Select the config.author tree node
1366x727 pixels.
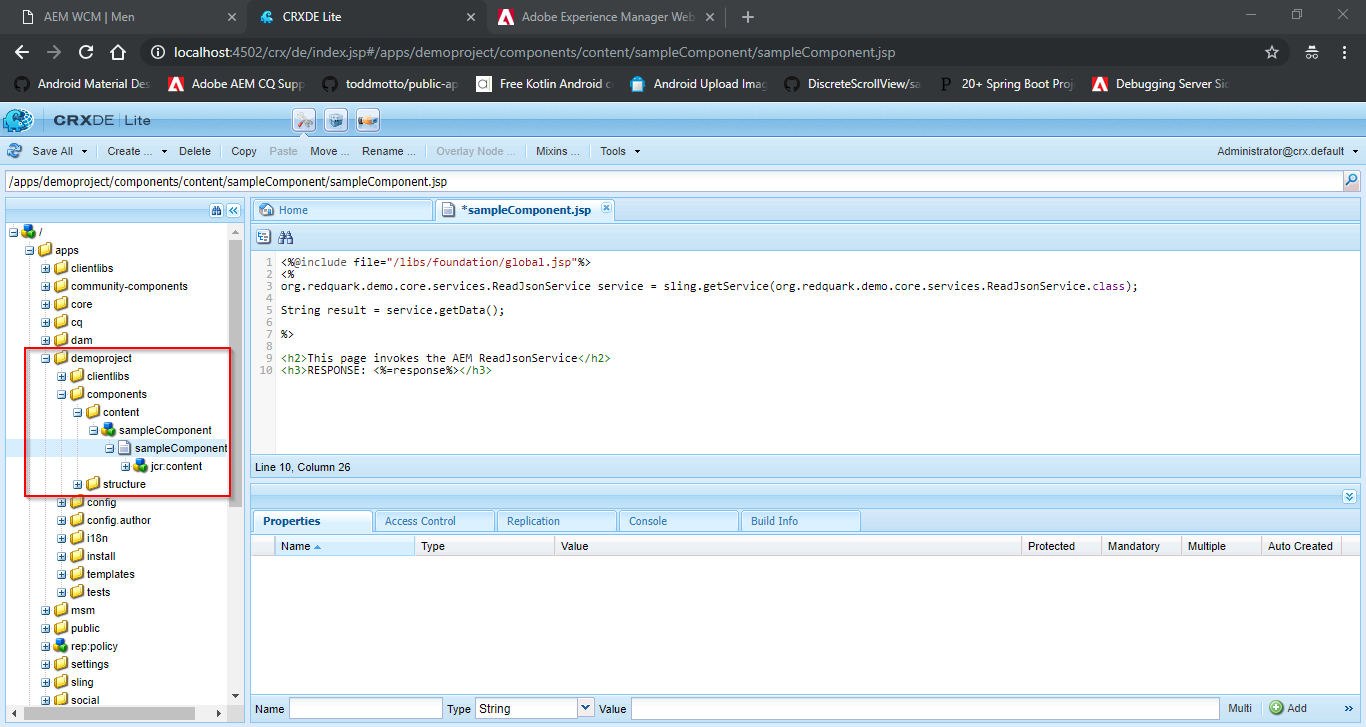pos(119,520)
